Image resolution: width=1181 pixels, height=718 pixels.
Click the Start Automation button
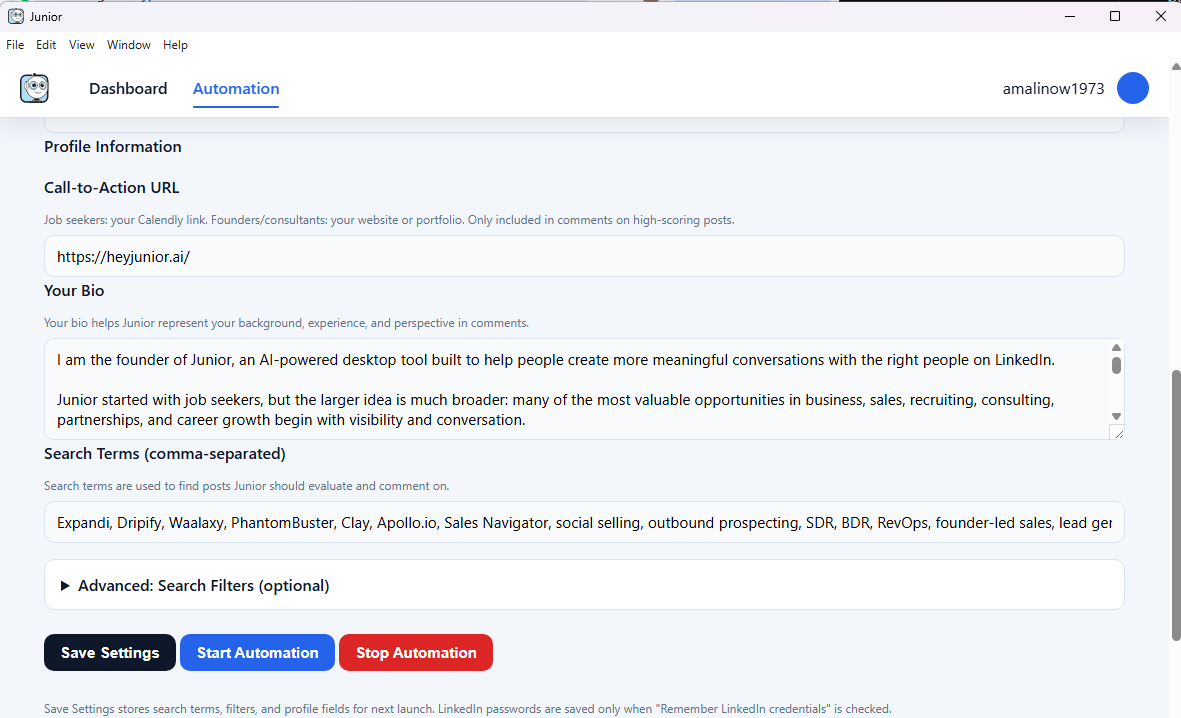258,652
